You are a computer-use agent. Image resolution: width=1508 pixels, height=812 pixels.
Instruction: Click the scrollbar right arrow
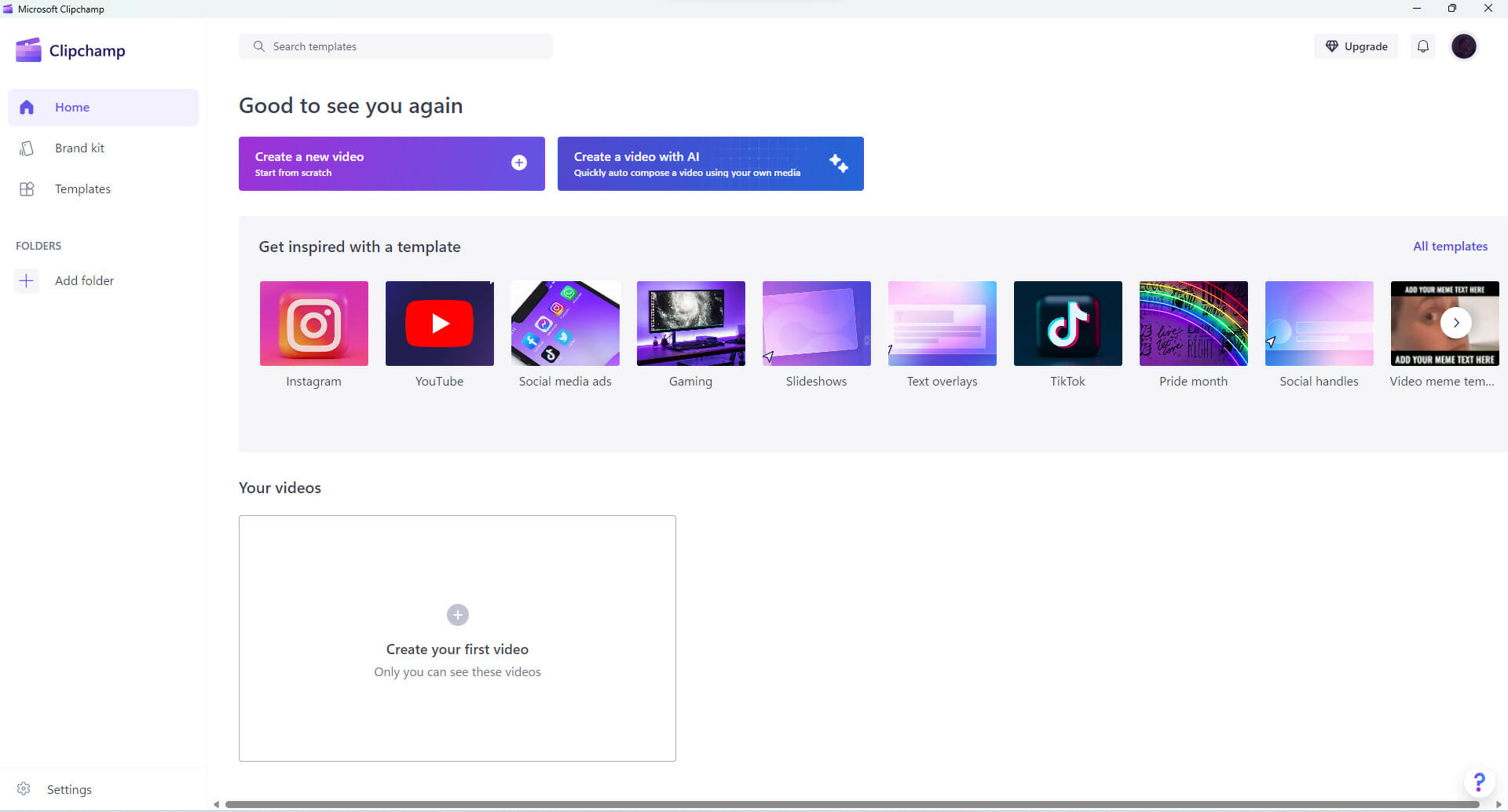pos(1499,804)
